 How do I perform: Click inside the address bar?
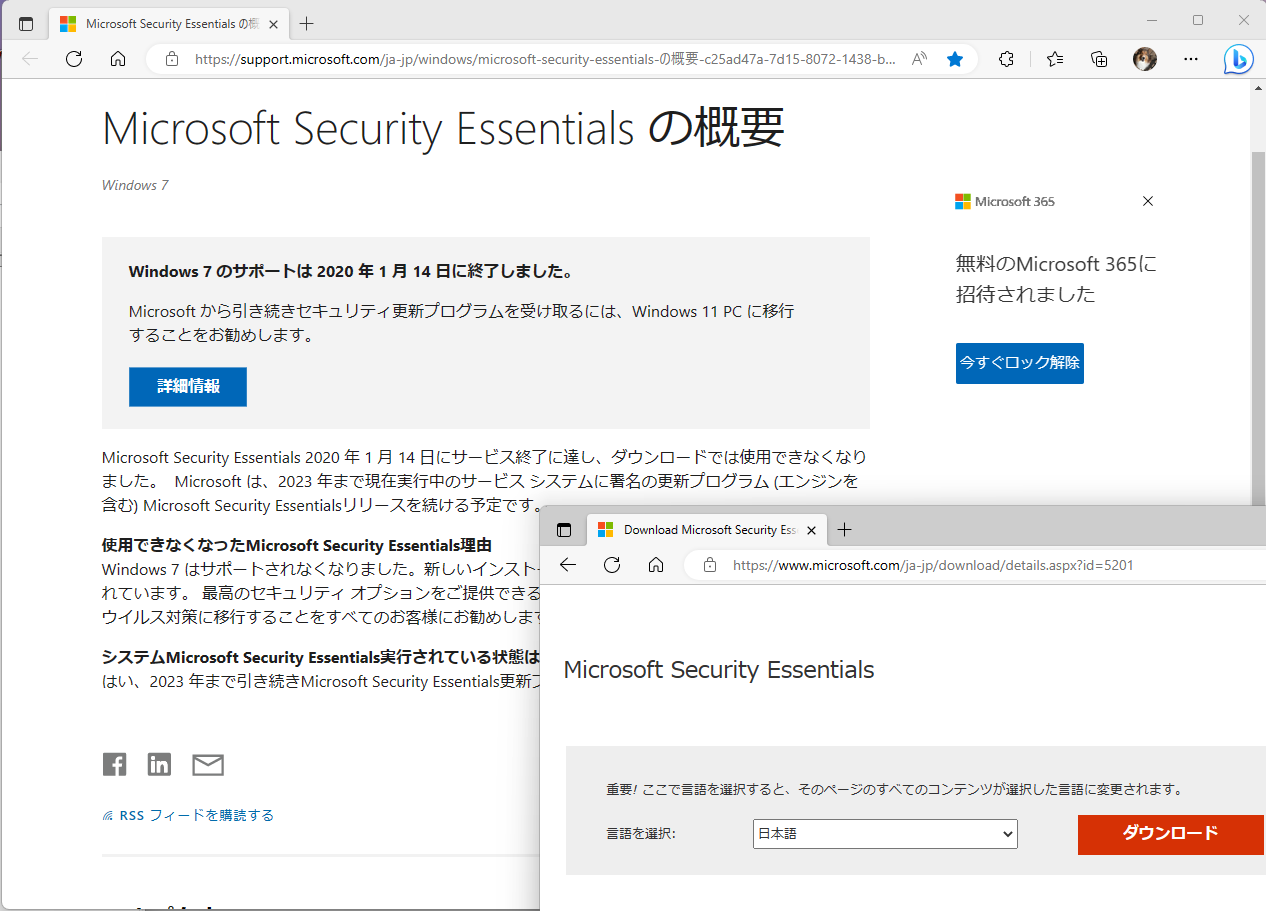500,59
